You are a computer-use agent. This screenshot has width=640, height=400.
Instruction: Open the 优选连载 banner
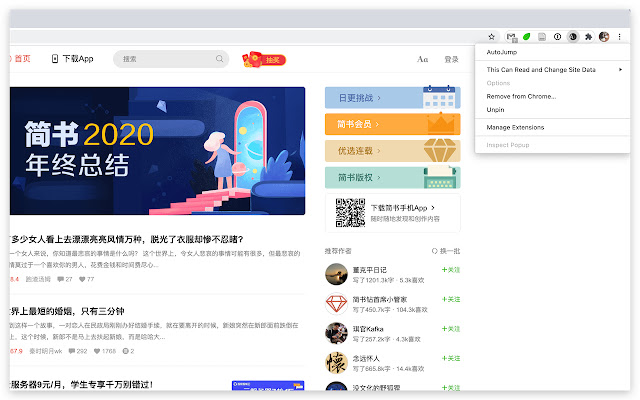click(x=393, y=151)
